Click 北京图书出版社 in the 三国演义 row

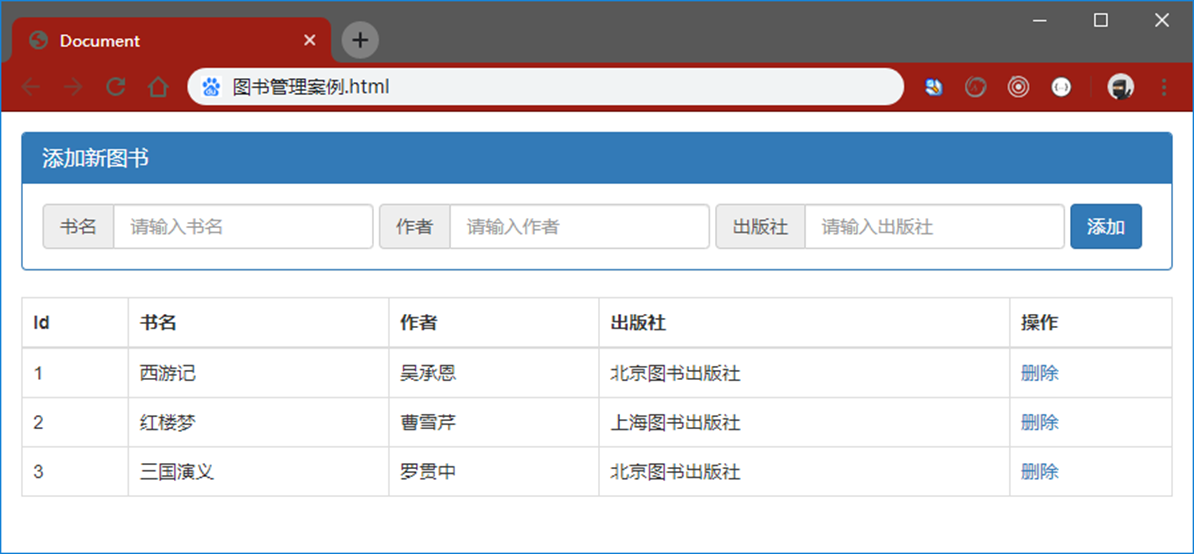click(x=675, y=472)
